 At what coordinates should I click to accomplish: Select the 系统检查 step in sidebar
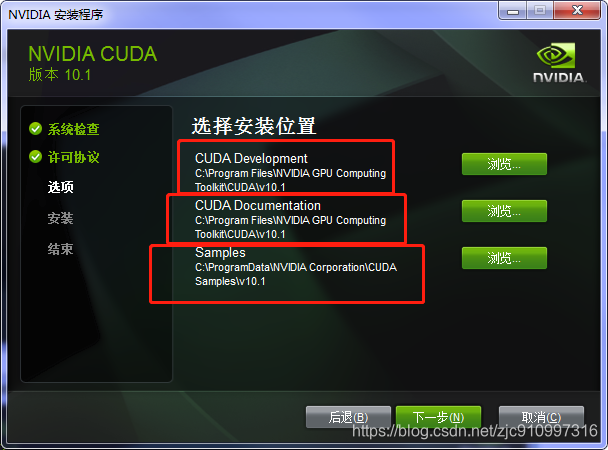click(74, 129)
